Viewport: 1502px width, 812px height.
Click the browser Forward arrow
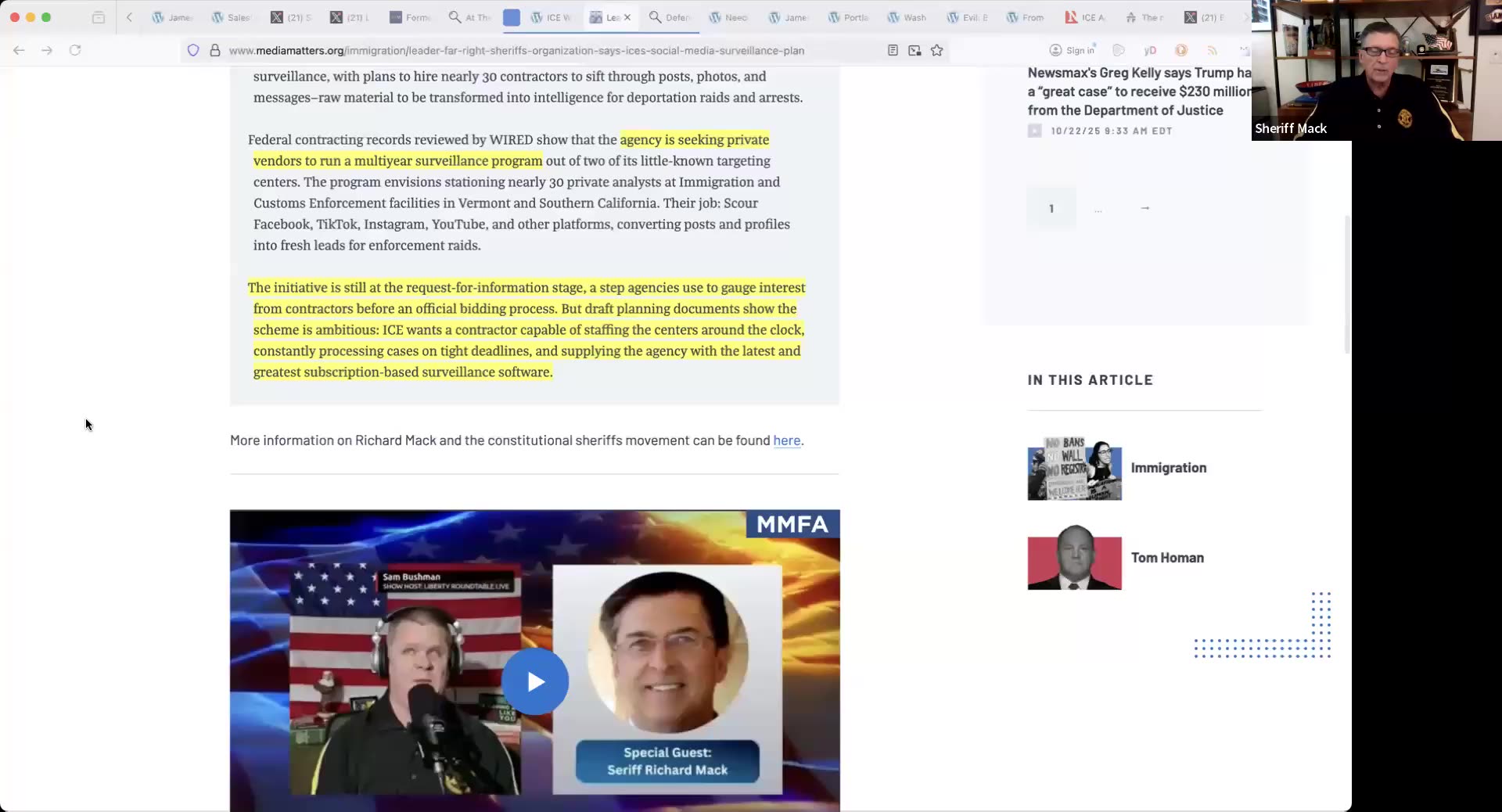click(47, 50)
